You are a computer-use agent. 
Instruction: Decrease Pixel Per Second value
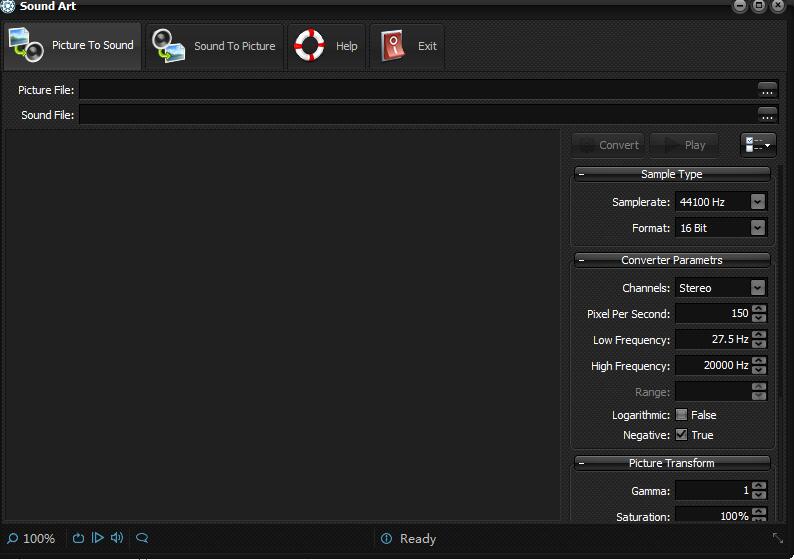(x=759, y=318)
